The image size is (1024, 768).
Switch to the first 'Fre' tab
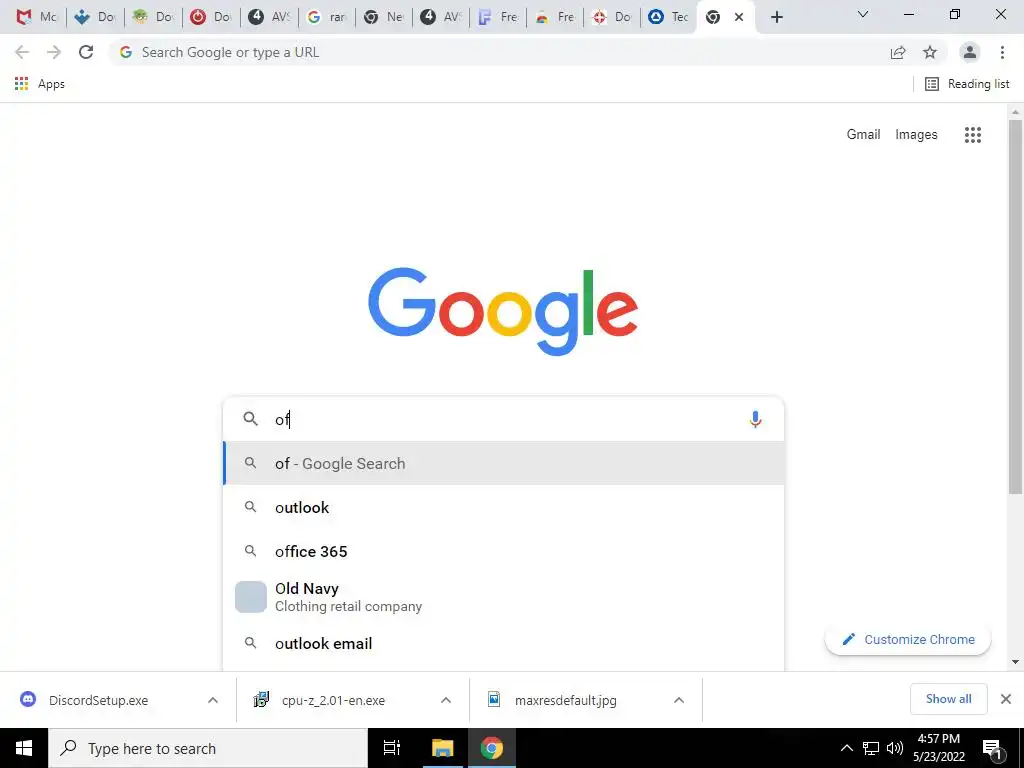(x=498, y=17)
